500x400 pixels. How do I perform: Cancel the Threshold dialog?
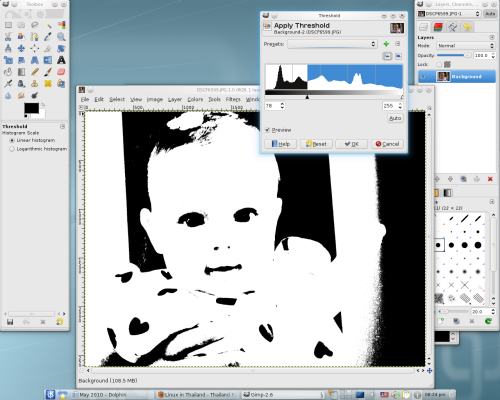point(387,144)
